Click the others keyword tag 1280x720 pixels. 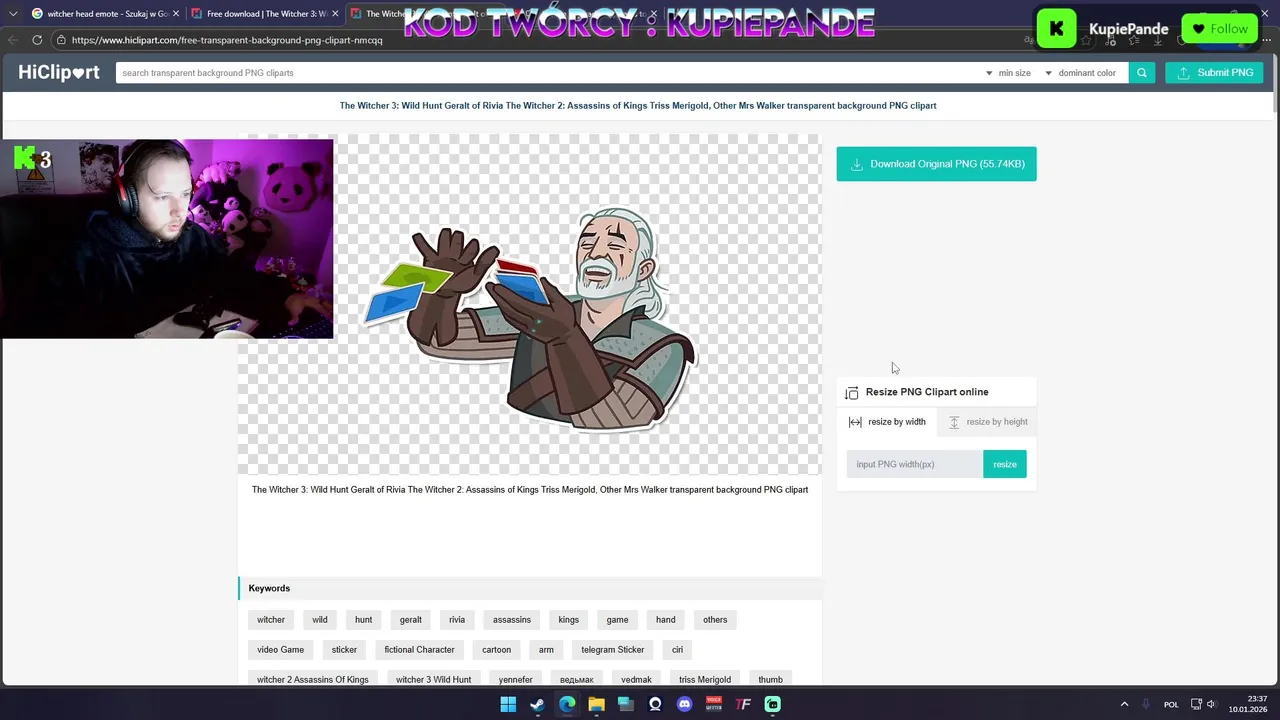point(715,620)
